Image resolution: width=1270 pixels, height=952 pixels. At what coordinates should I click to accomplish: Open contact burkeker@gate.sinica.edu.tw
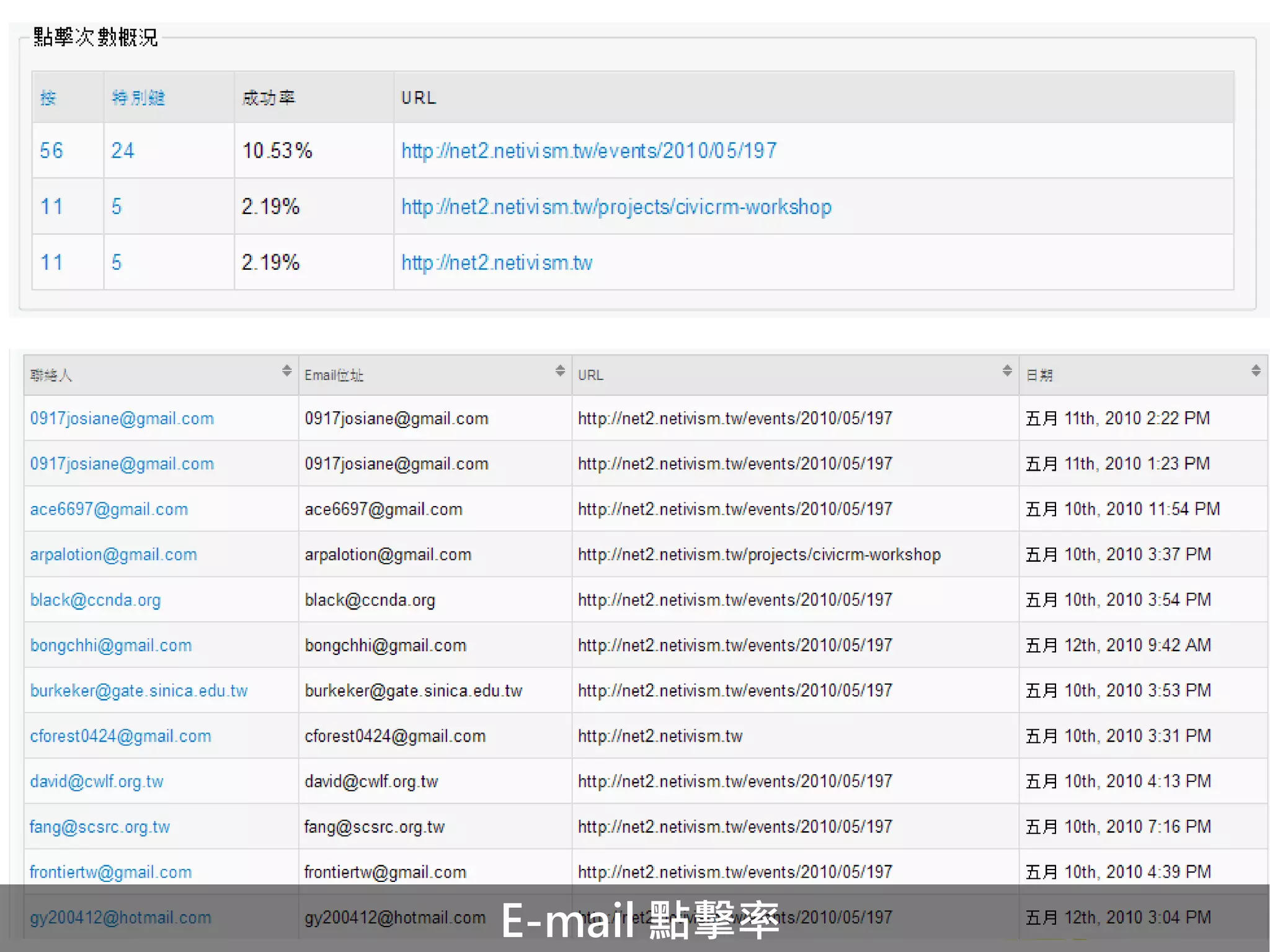click(x=139, y=690)
